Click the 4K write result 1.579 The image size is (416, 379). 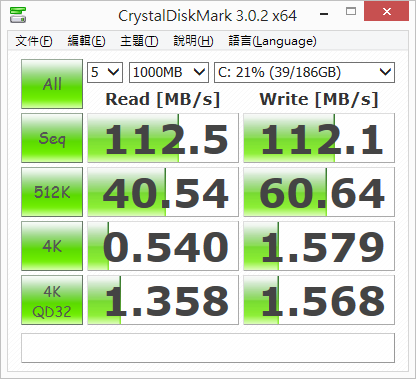click(319, 246)
